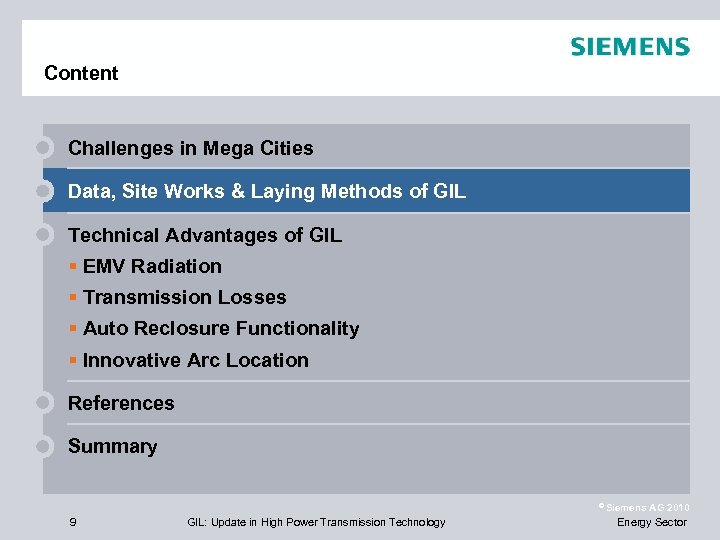The height and width of the screenshot is (540, 720).
Task: Click bullet circle beside Technical Advantages of GIL
Action: pos(44,235)
